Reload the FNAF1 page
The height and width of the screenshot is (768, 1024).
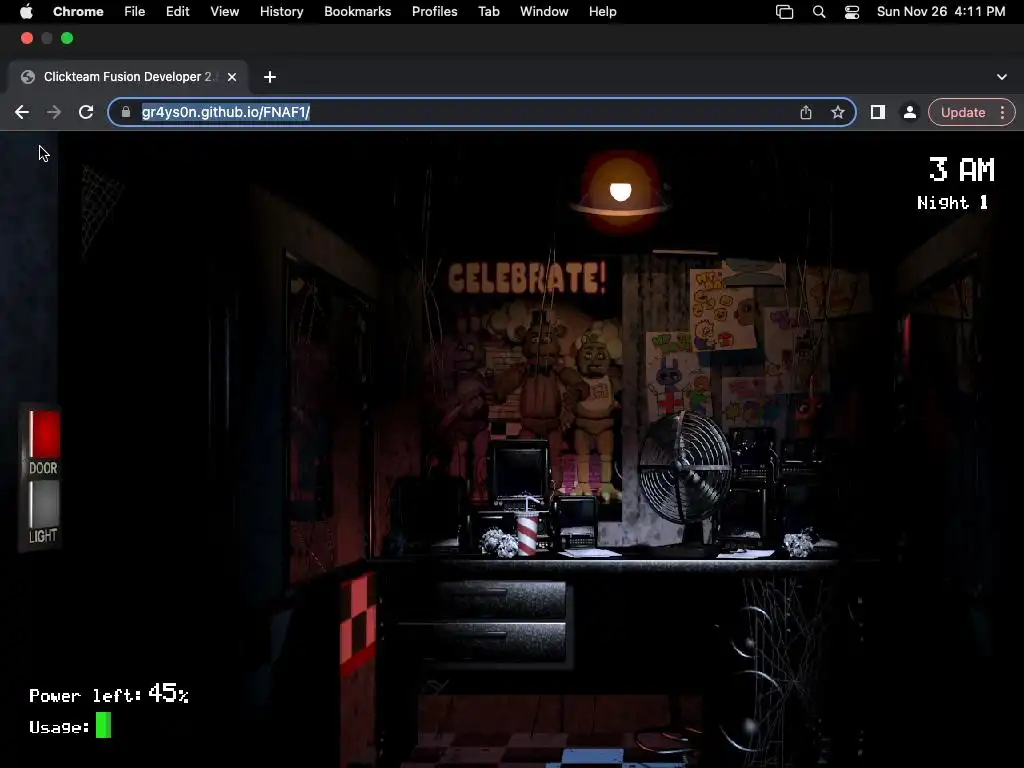(86, 112)
